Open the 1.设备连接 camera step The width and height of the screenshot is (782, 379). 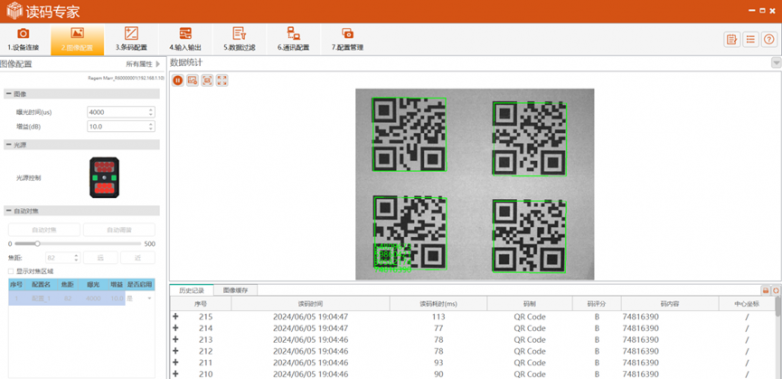click(x=23, y=40)
